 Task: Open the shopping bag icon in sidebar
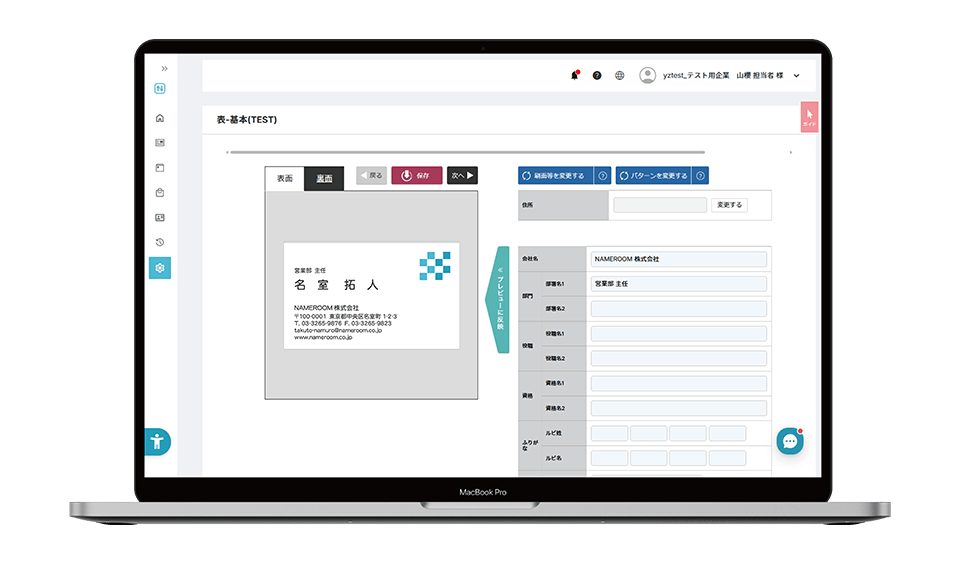point(160,192)
